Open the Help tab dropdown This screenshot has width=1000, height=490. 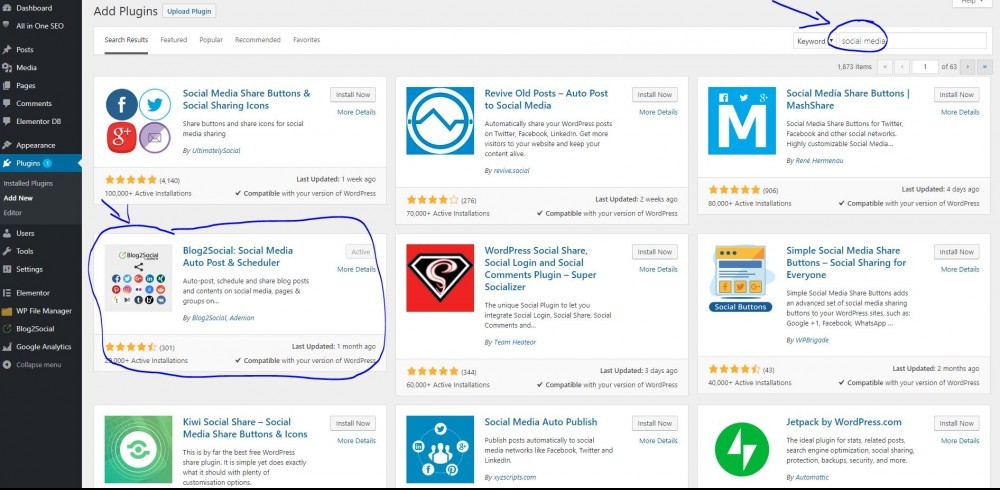tap(972, 3)
